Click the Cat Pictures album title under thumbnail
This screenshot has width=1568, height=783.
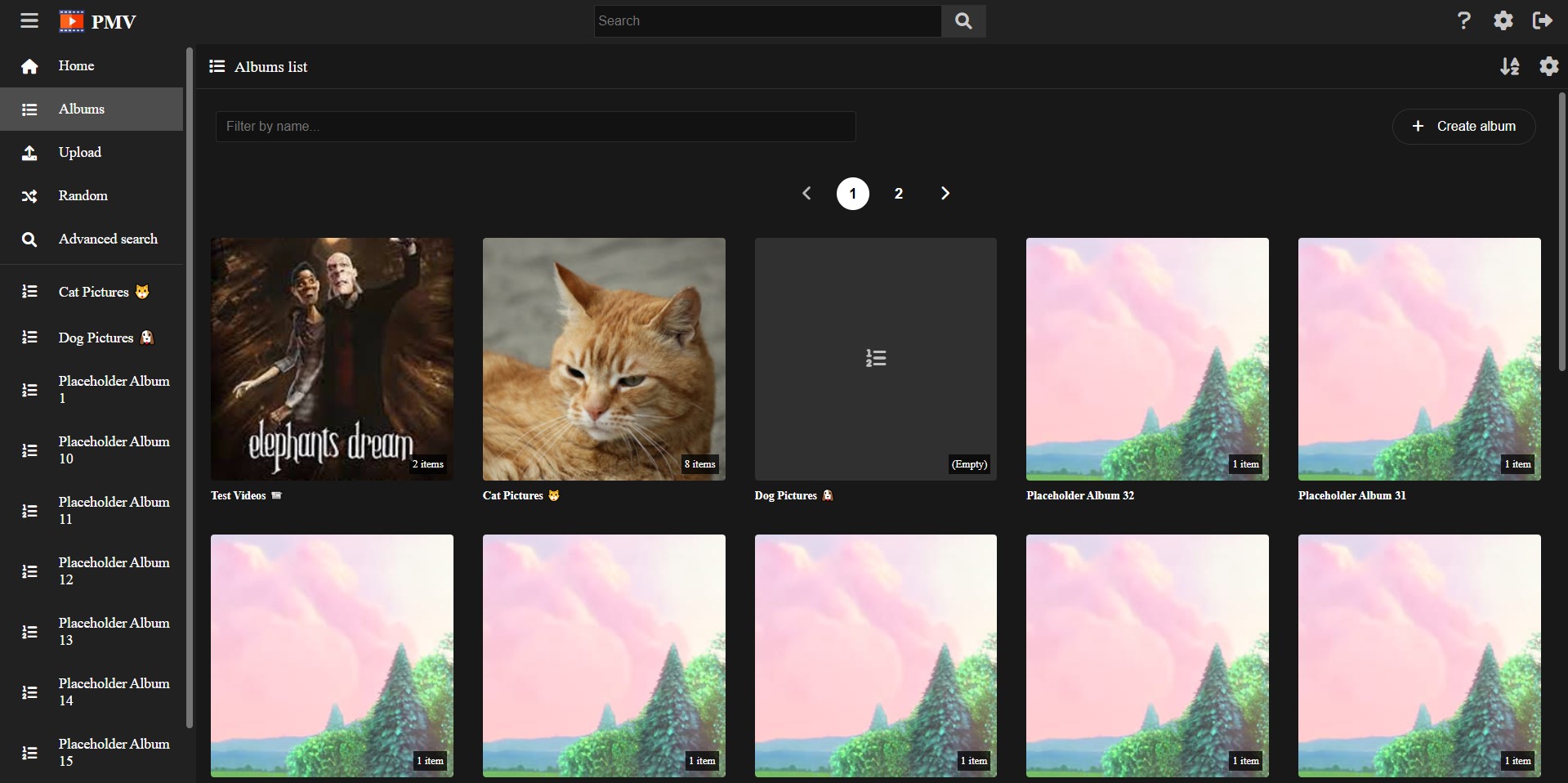[x=521, y=495]
